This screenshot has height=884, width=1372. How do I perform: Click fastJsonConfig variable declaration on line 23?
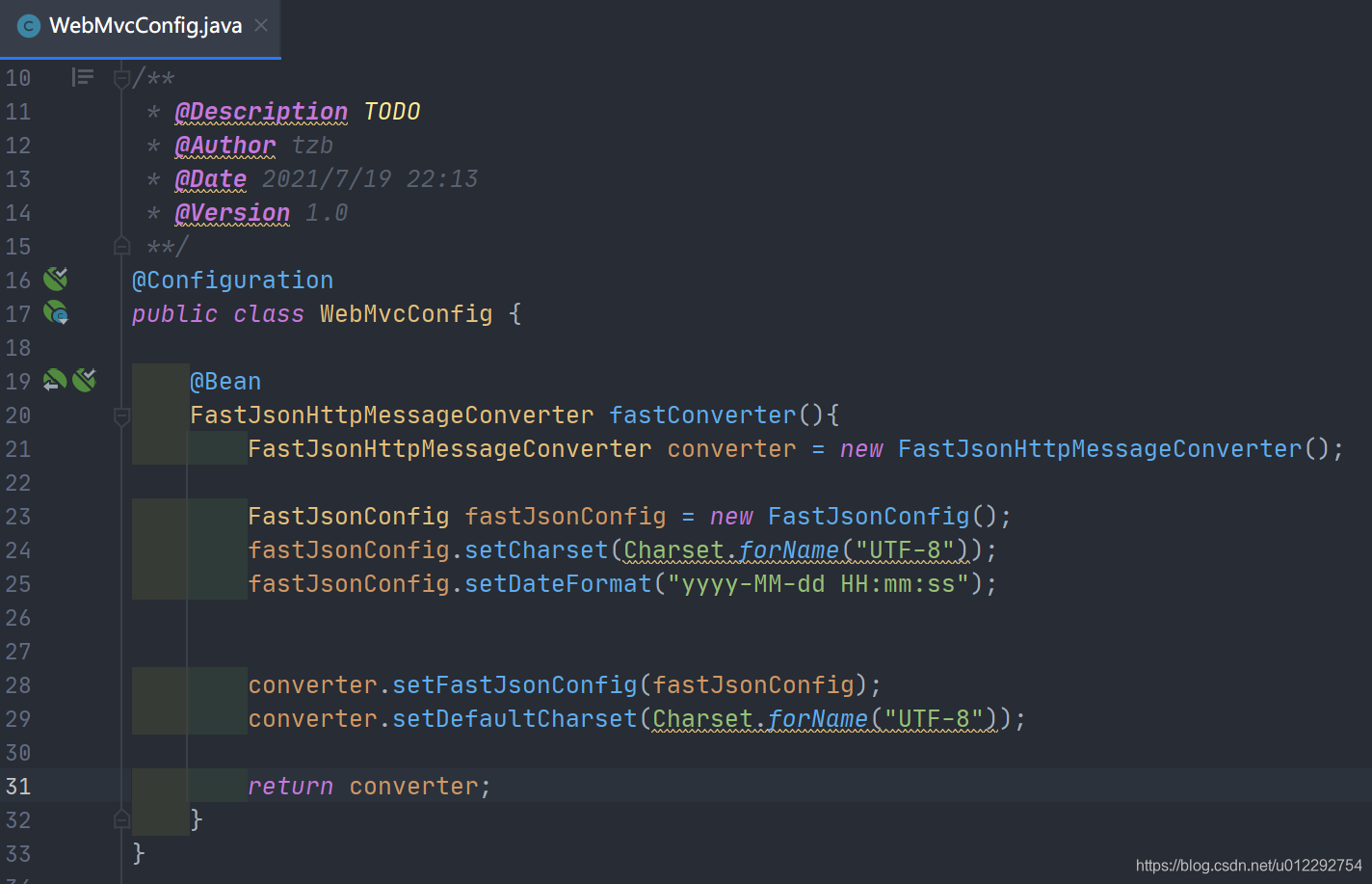coord(566,517)
